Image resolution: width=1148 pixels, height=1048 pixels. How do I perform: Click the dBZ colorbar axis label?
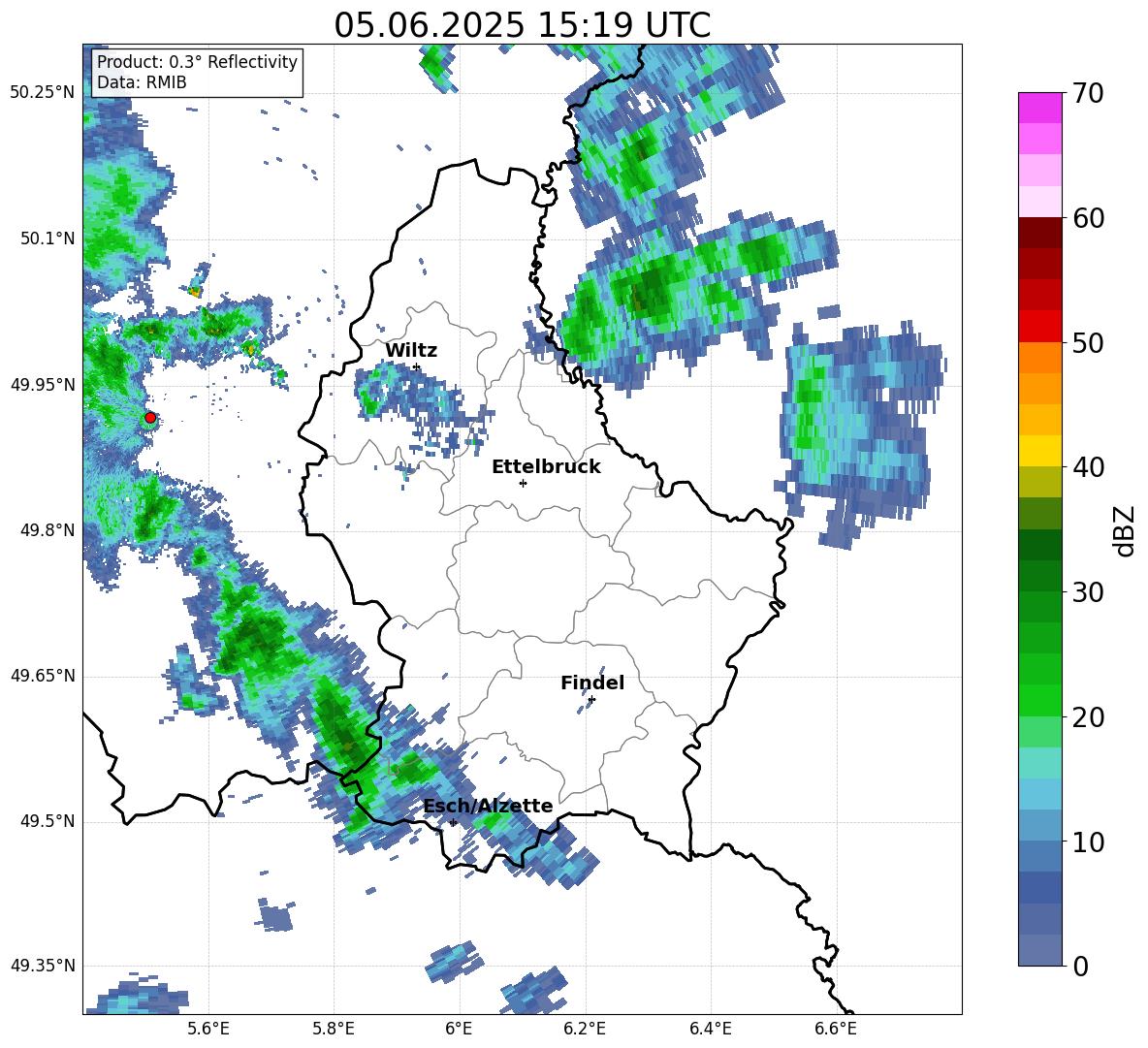tap(1126, 530)
